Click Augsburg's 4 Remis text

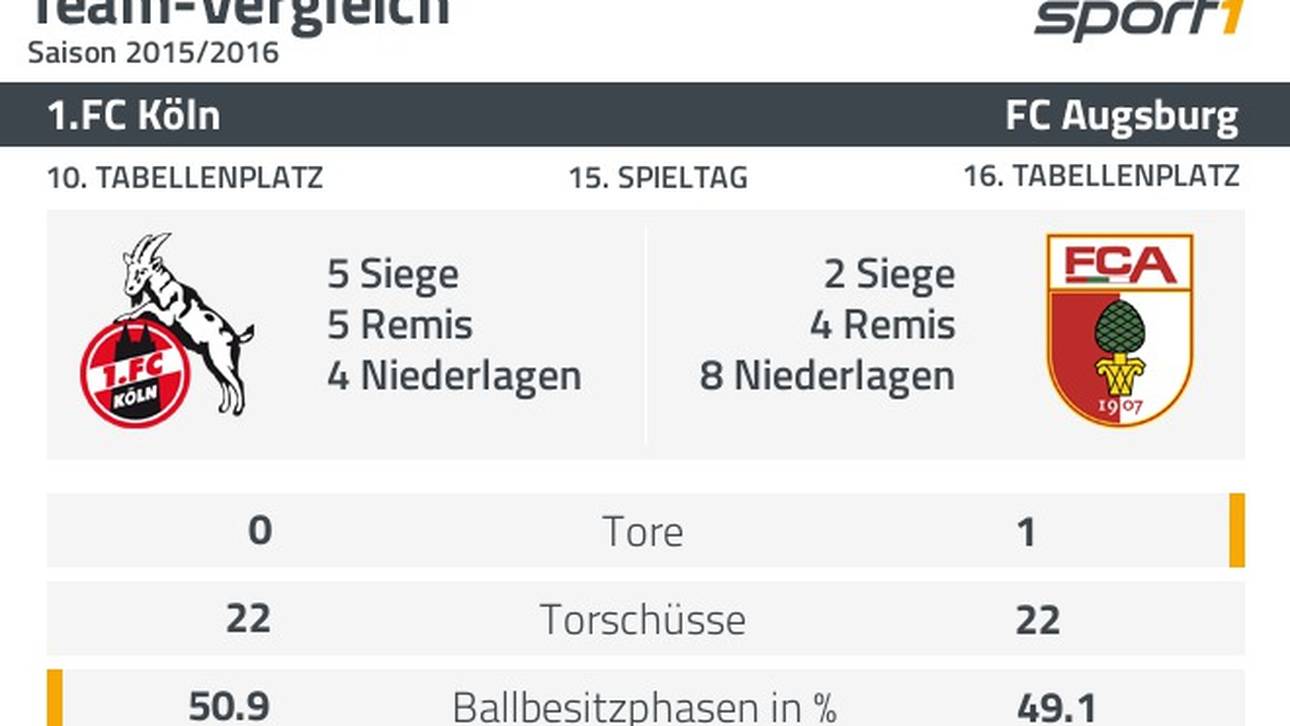(x=882, y=325)
